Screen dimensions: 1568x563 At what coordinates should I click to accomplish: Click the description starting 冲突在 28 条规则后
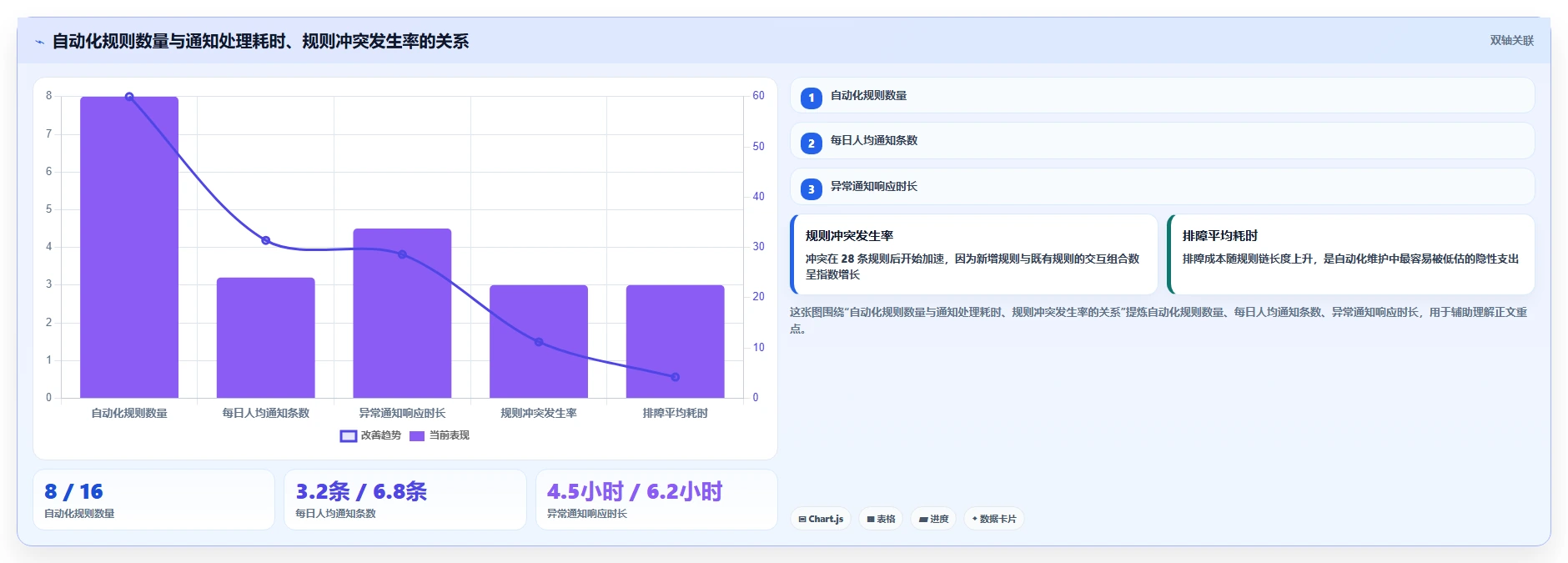click(x=972, y=266)
